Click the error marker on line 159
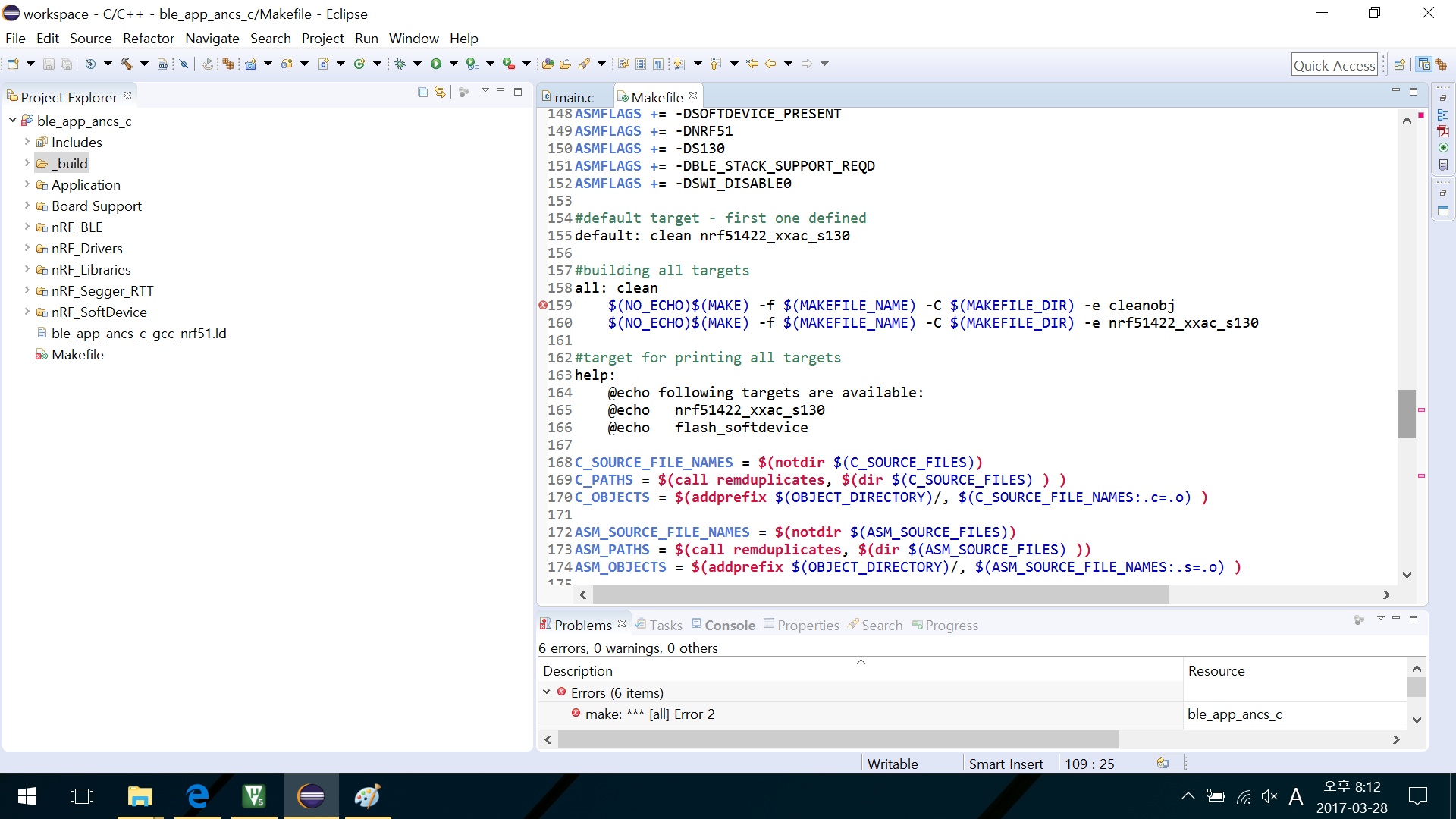The height and width of the screenshot is (819, 1456). coord(543,305)
